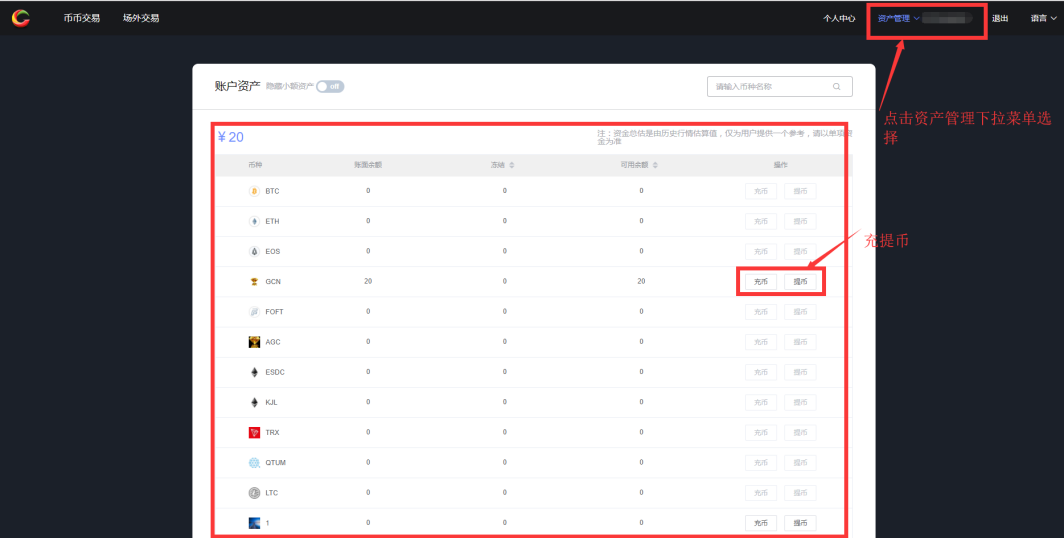Screen dimensions: 1064x538
Task: Open the 币币交易 menu item
Action: [82, 18]
